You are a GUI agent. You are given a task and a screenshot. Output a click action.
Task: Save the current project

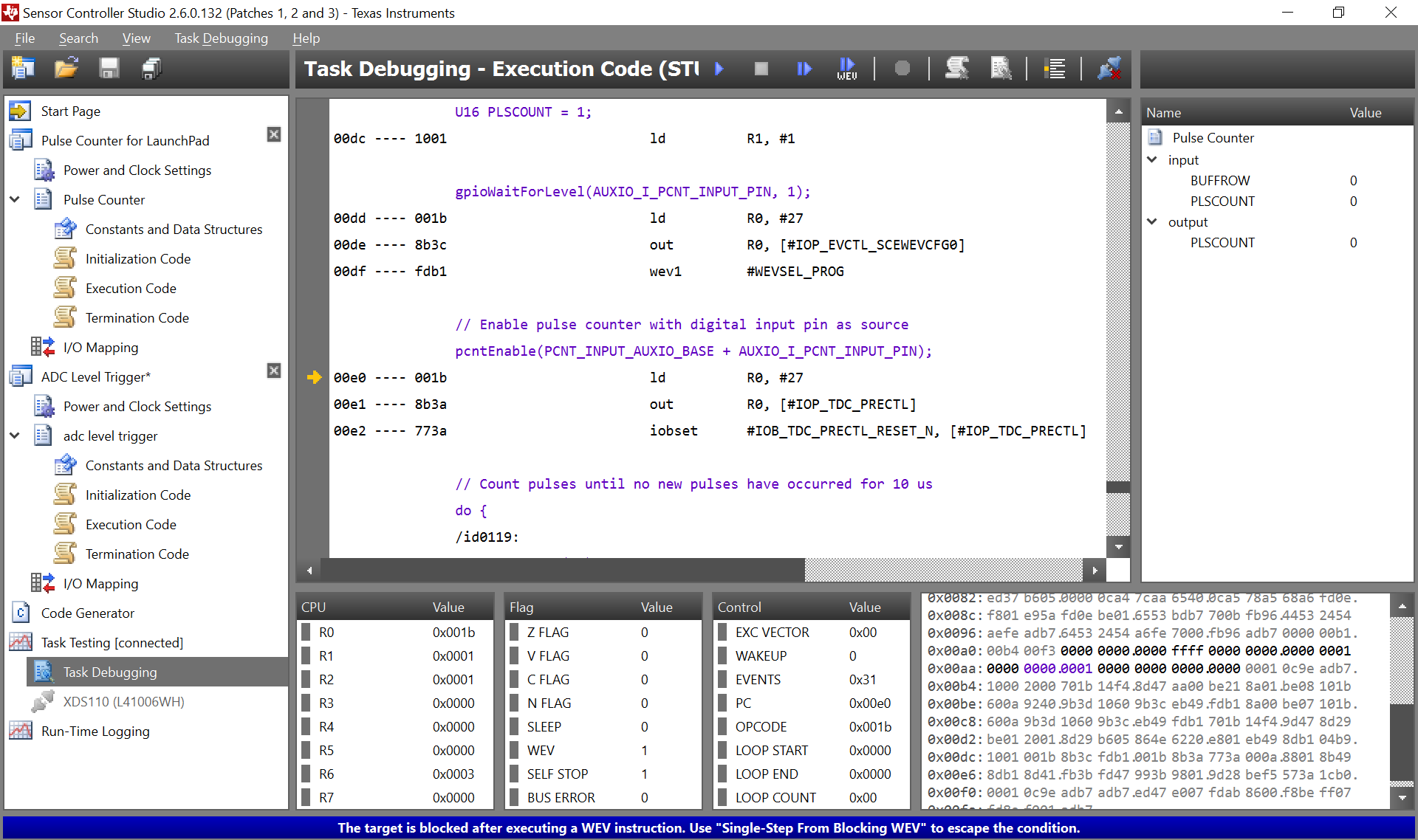109,68
